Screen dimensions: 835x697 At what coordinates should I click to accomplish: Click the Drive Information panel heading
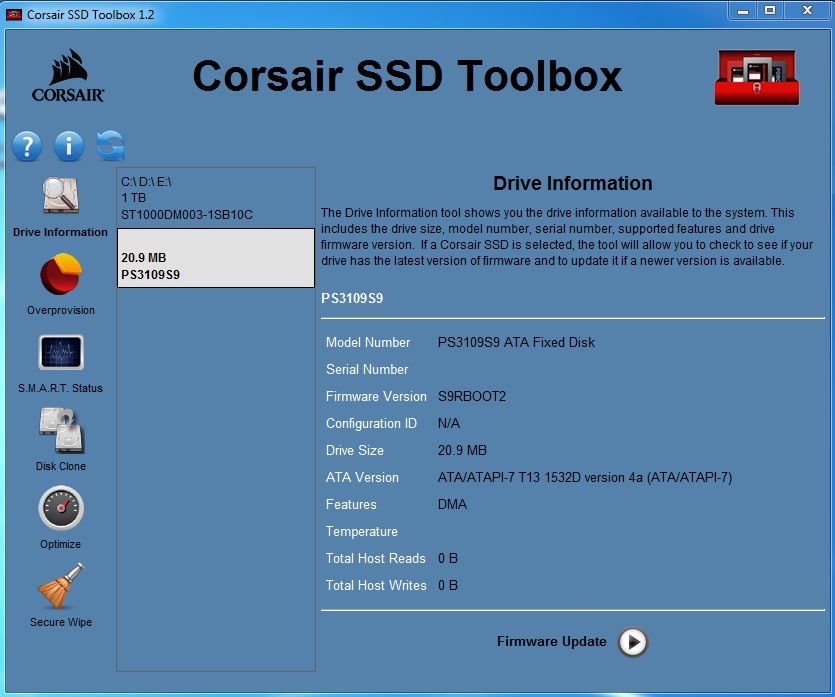point(572,184)
